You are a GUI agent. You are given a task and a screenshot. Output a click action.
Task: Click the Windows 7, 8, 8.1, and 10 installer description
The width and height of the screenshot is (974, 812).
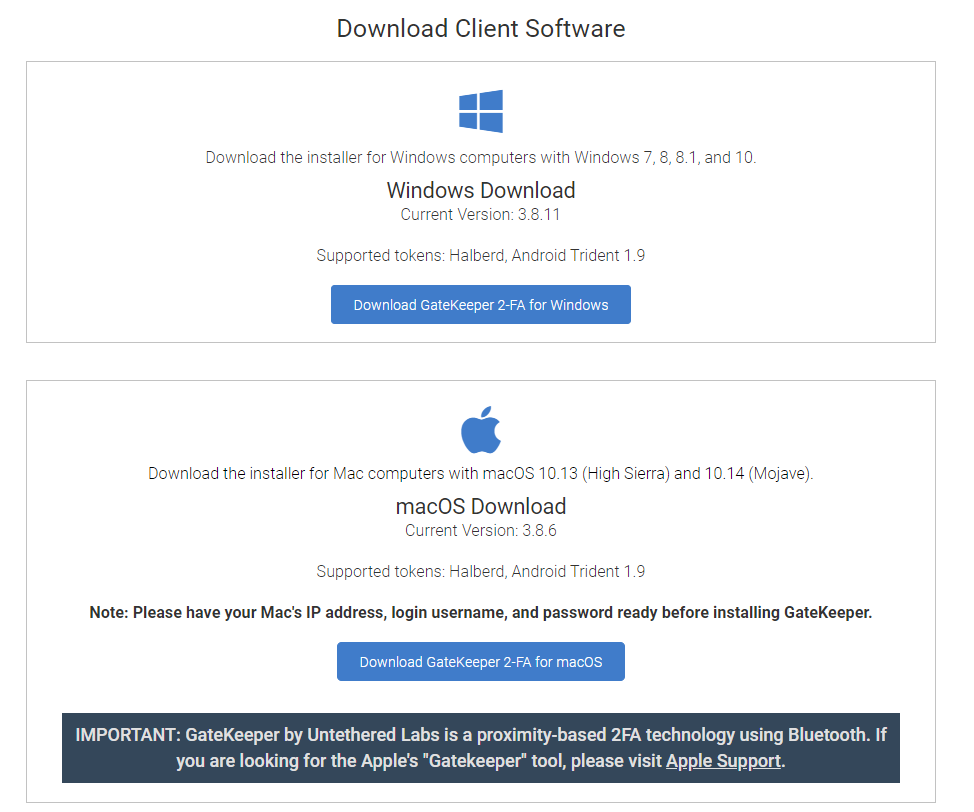pos(481,158)
